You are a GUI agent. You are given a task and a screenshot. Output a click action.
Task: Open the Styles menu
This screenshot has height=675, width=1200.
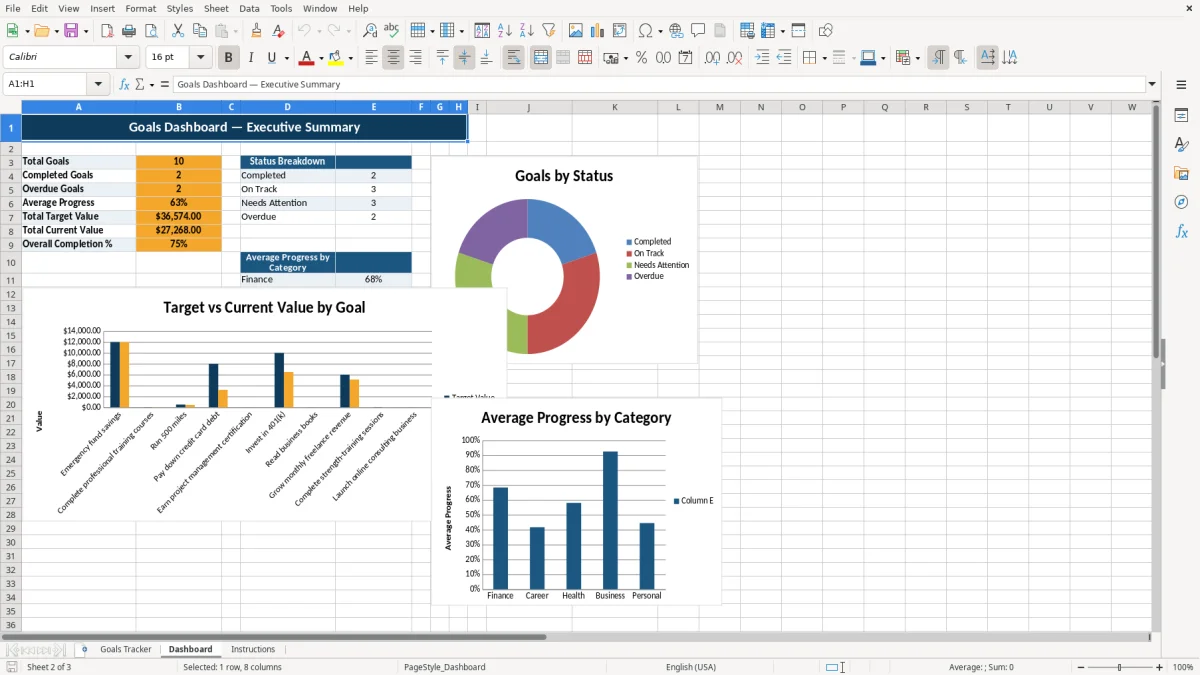180,8
